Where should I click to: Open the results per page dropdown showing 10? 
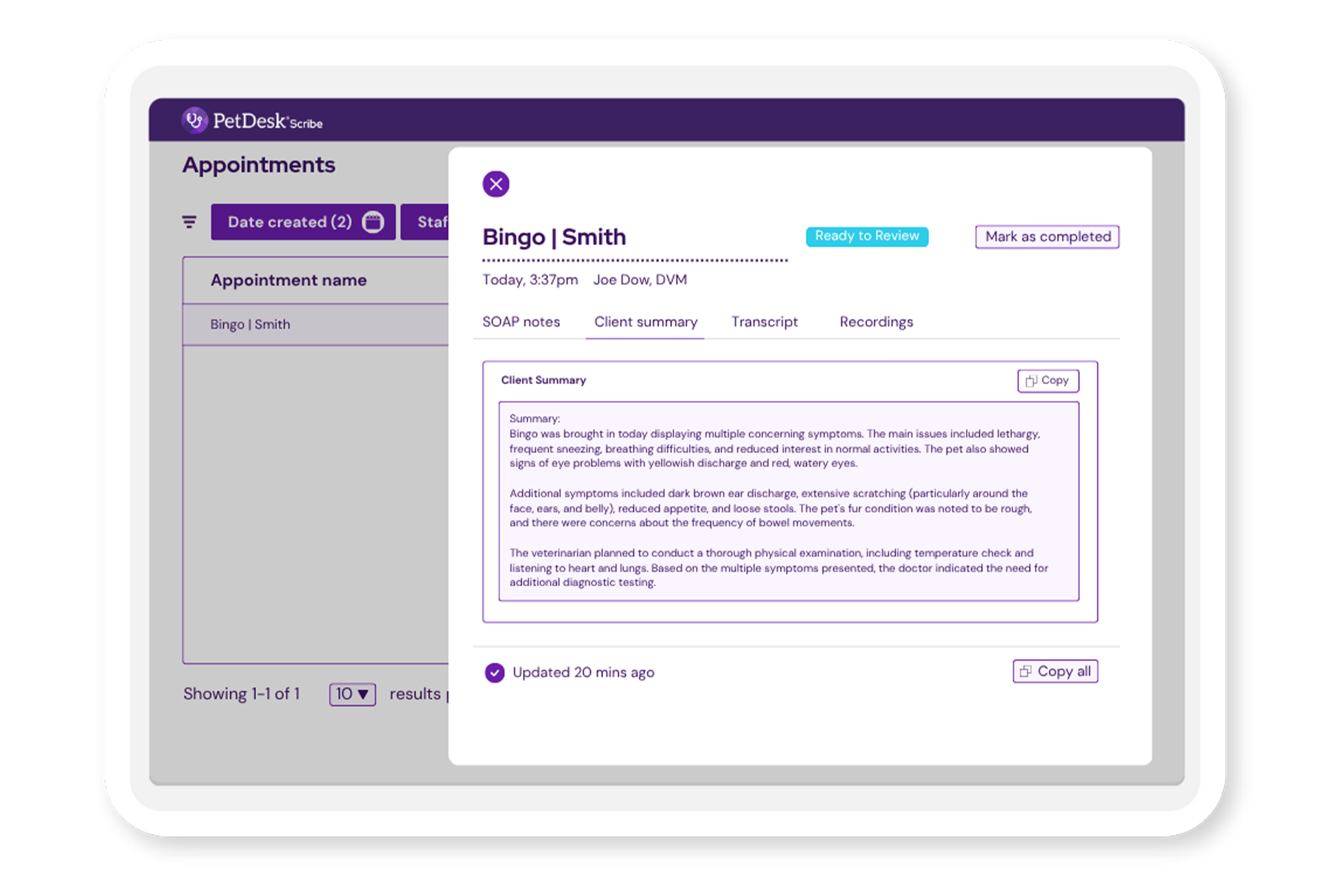coord(352,694)
